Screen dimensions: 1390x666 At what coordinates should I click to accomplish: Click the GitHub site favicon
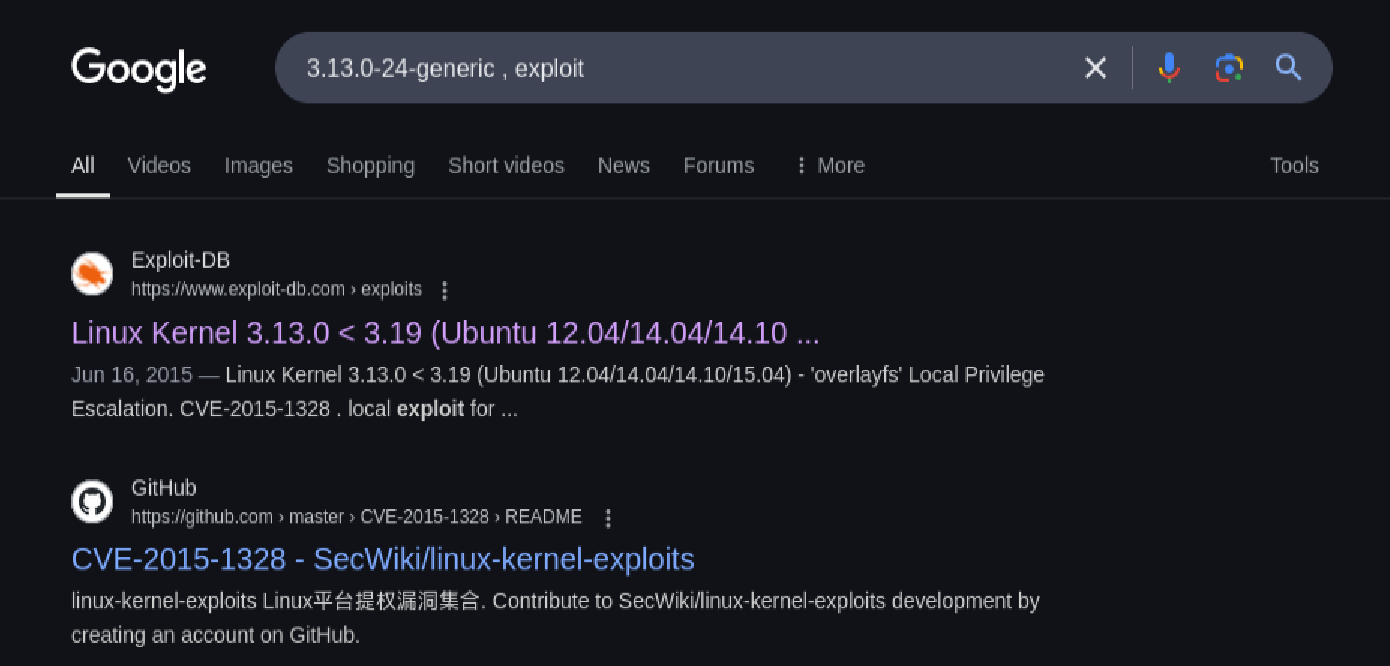pyautogui.click(x=92, y=502)
